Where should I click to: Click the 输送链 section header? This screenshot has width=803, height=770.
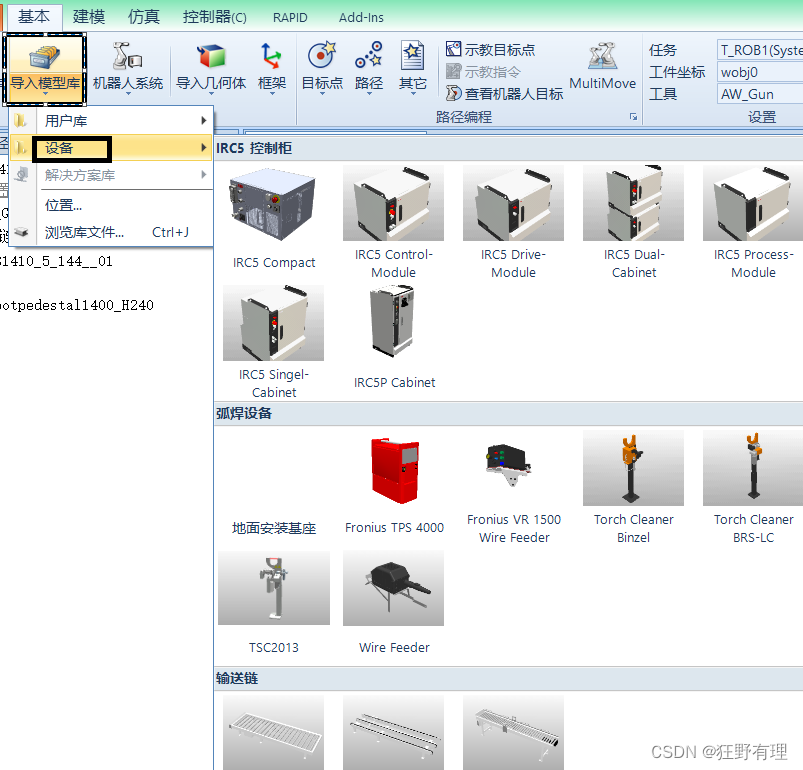coord(508,679)
